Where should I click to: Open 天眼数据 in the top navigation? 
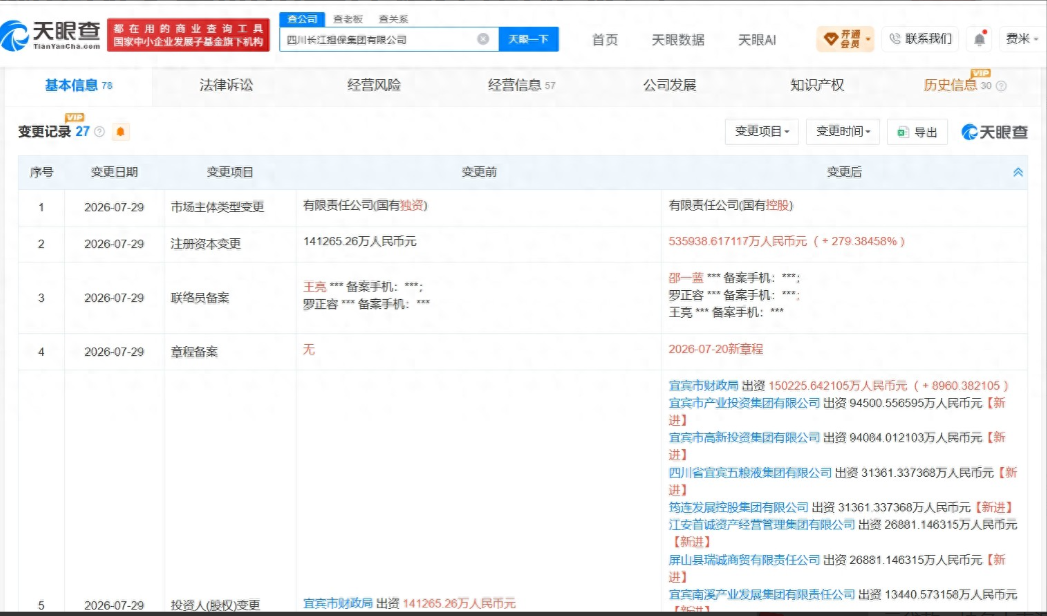coord(678,40)
